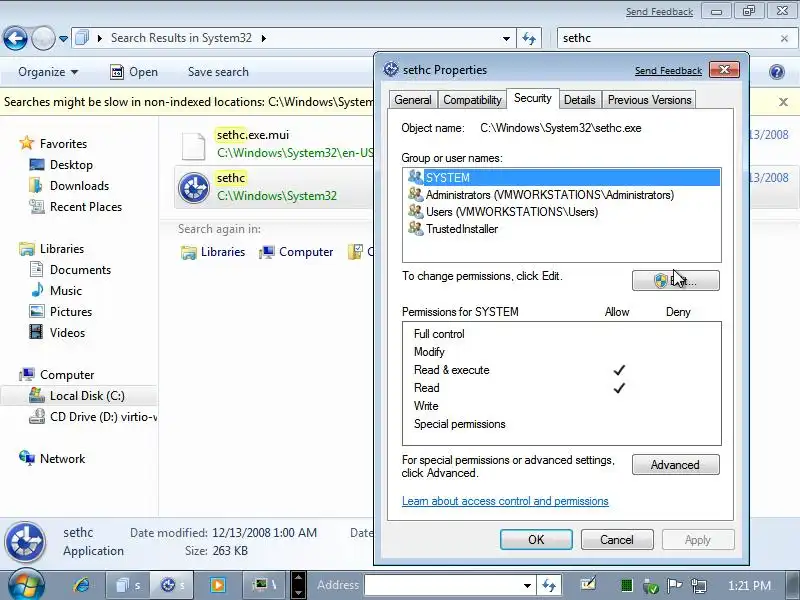This screenshot has height=600, width=800.
Task: Click the Forward navigation arrow in Explorer
Action: (43, 38)
